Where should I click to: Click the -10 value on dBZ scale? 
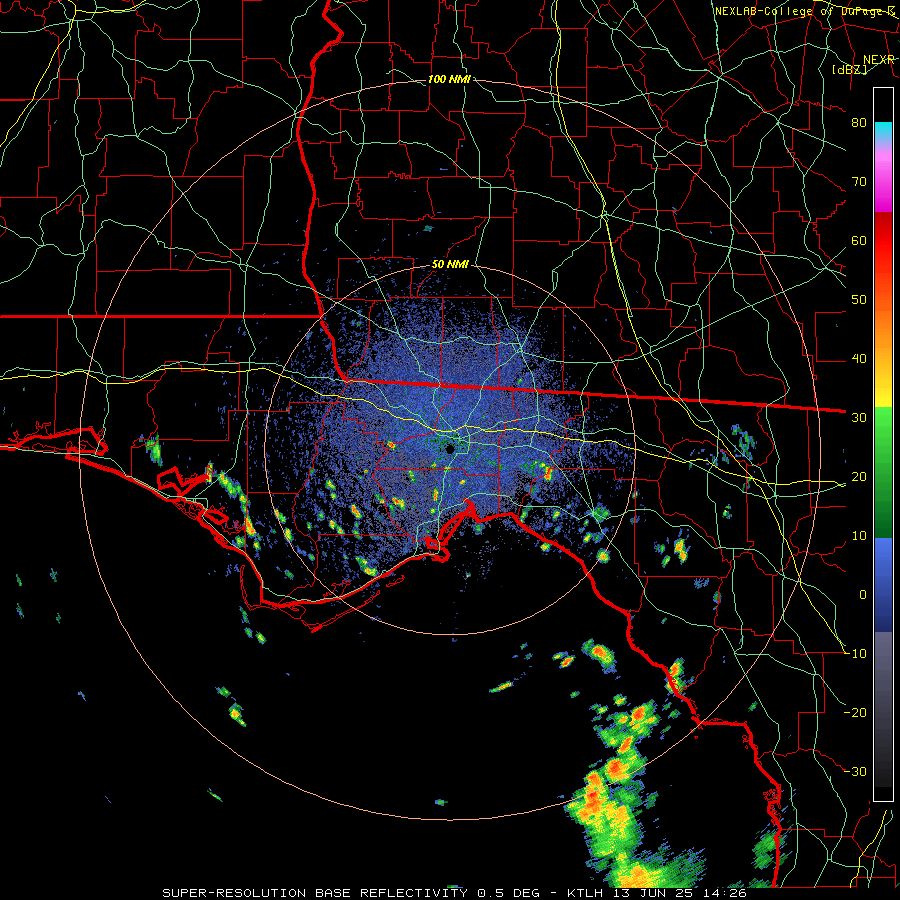[855, 654]
